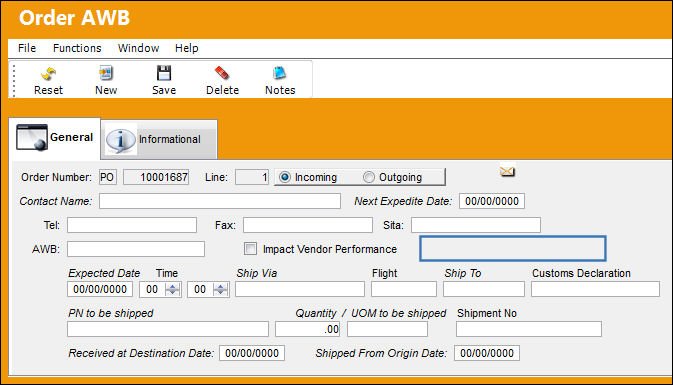
Task: Open the Notes toolbar icon
Action: pos(280,73)
